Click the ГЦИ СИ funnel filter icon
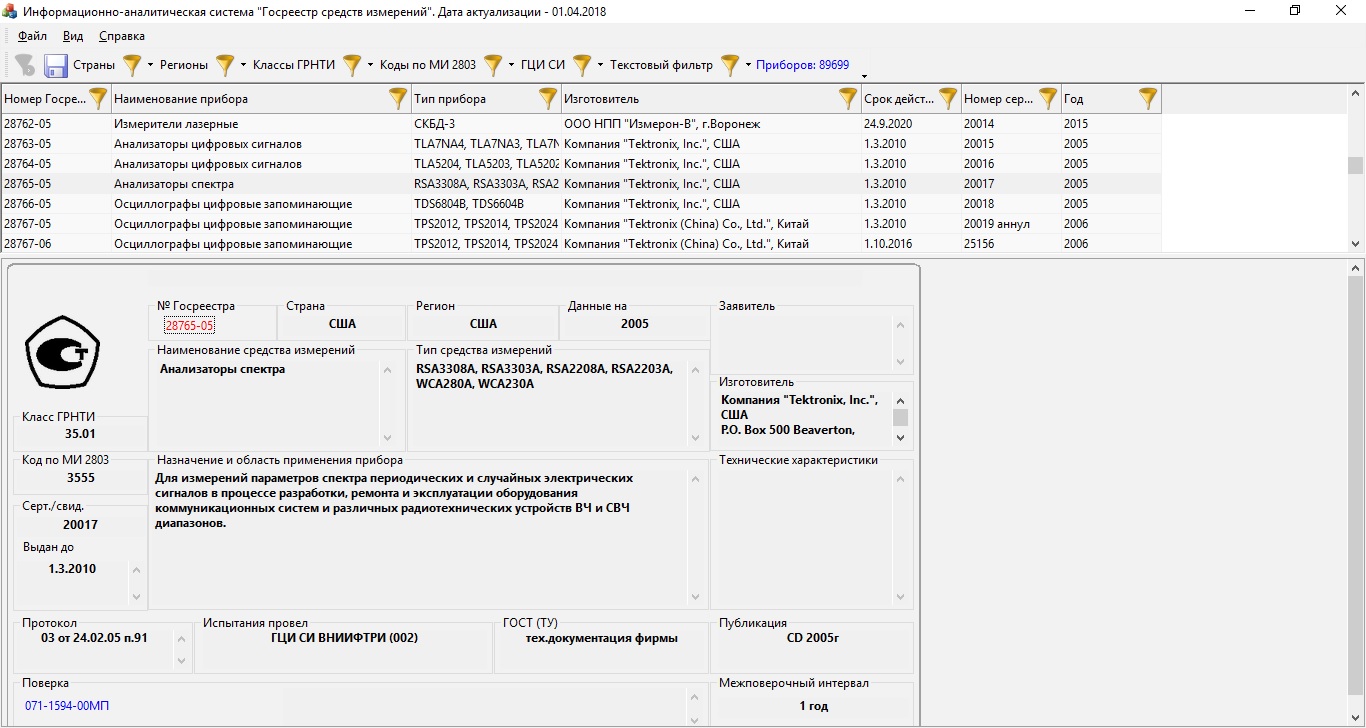This screenshot has width=1366, height=728. tap(582, 66)
